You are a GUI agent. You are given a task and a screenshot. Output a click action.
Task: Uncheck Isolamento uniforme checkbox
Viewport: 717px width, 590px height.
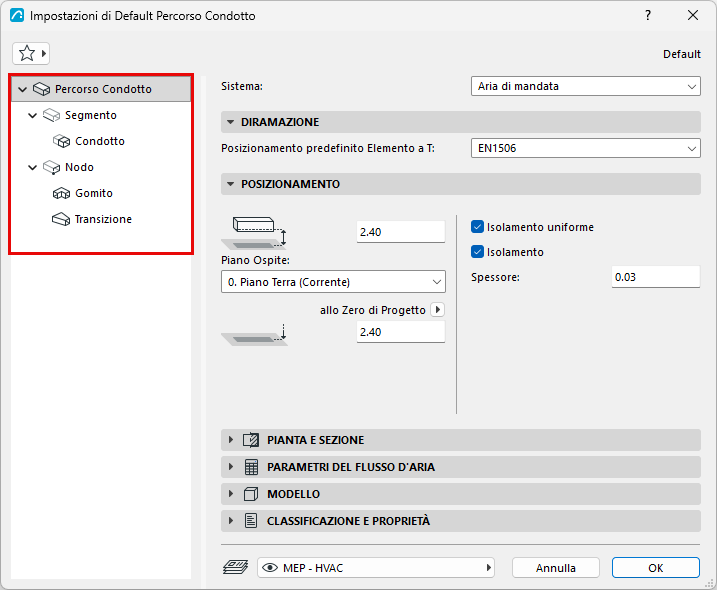tap(477, 227)
